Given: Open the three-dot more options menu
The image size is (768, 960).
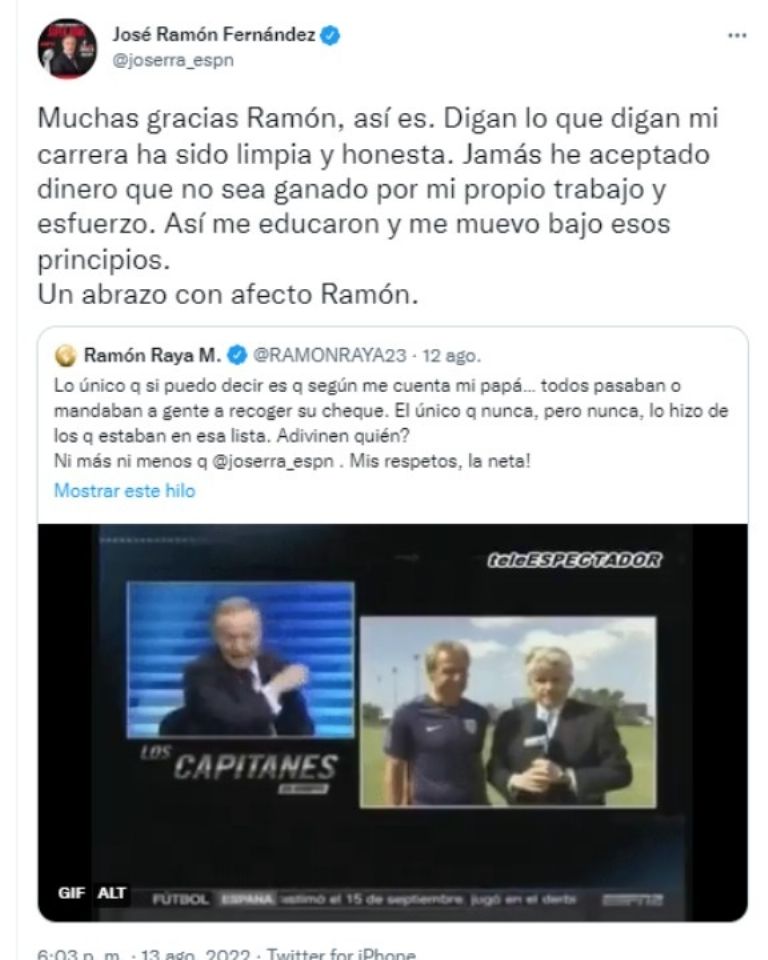Looking at the screenshot, I should coord(737,36).
